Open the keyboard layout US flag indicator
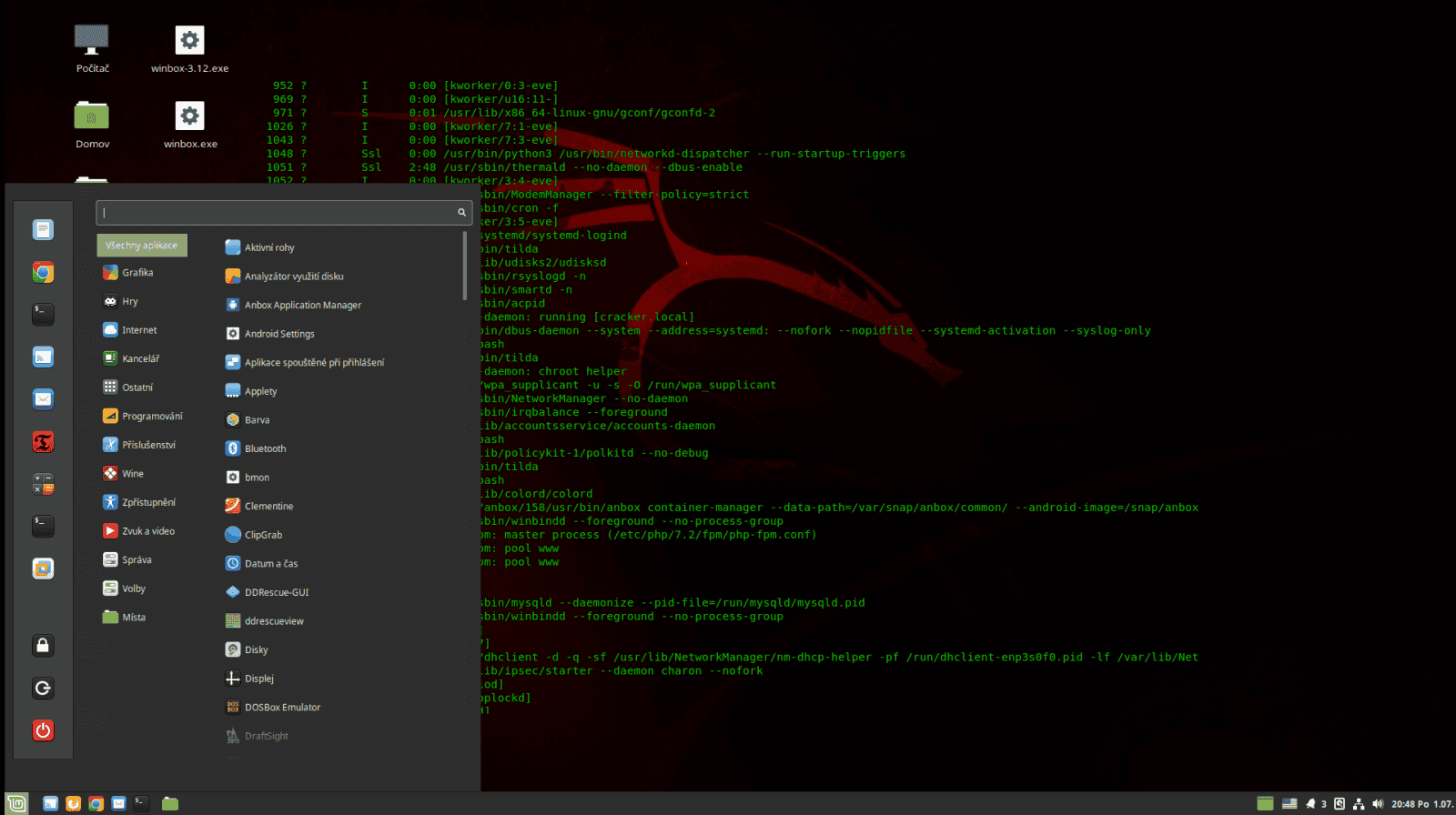Image resolution: width=1456 pixels, height=815 pixels. coord(1289,803)
